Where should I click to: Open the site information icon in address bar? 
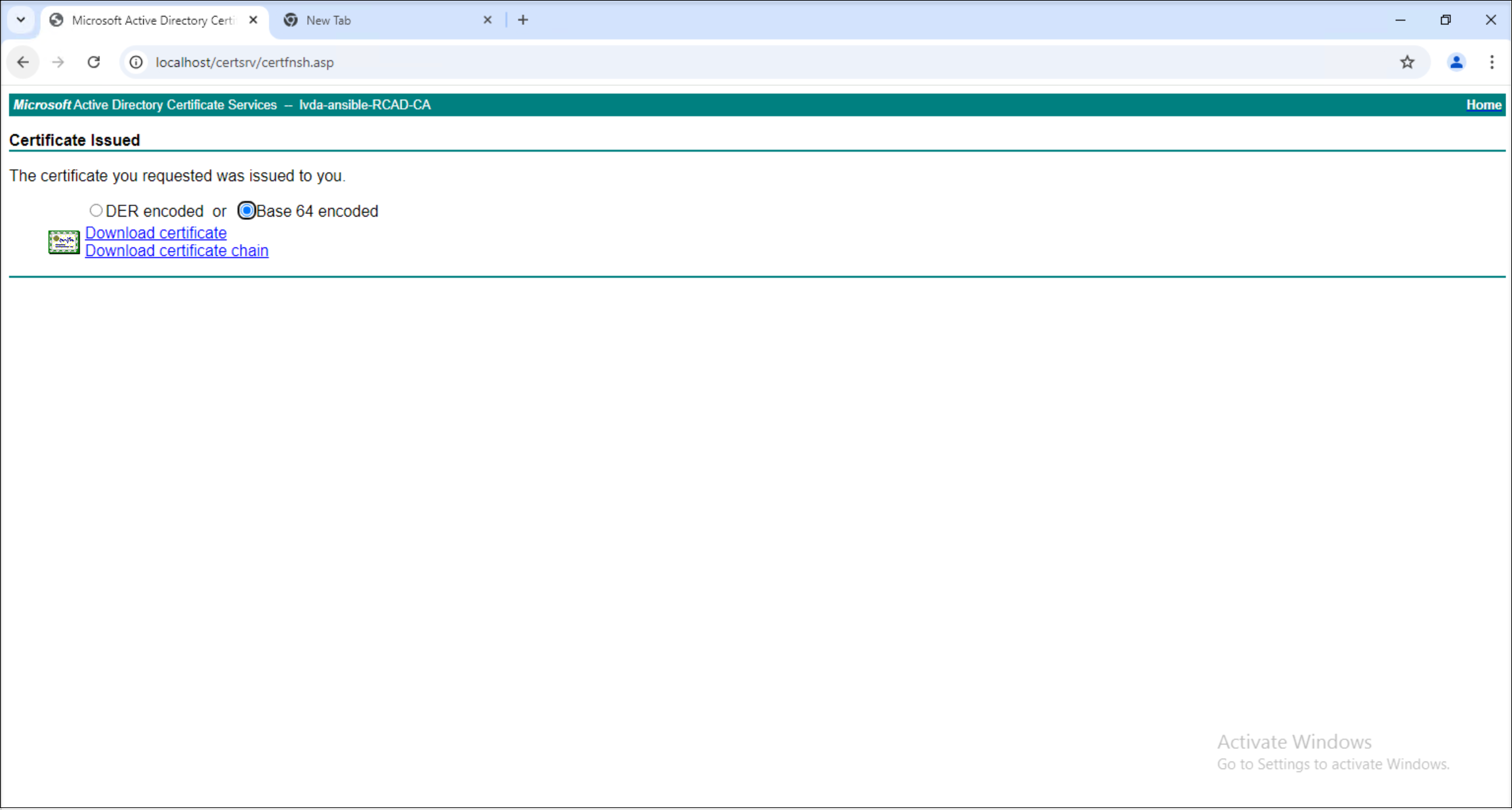pyautogui.click(x=136, y=62)
